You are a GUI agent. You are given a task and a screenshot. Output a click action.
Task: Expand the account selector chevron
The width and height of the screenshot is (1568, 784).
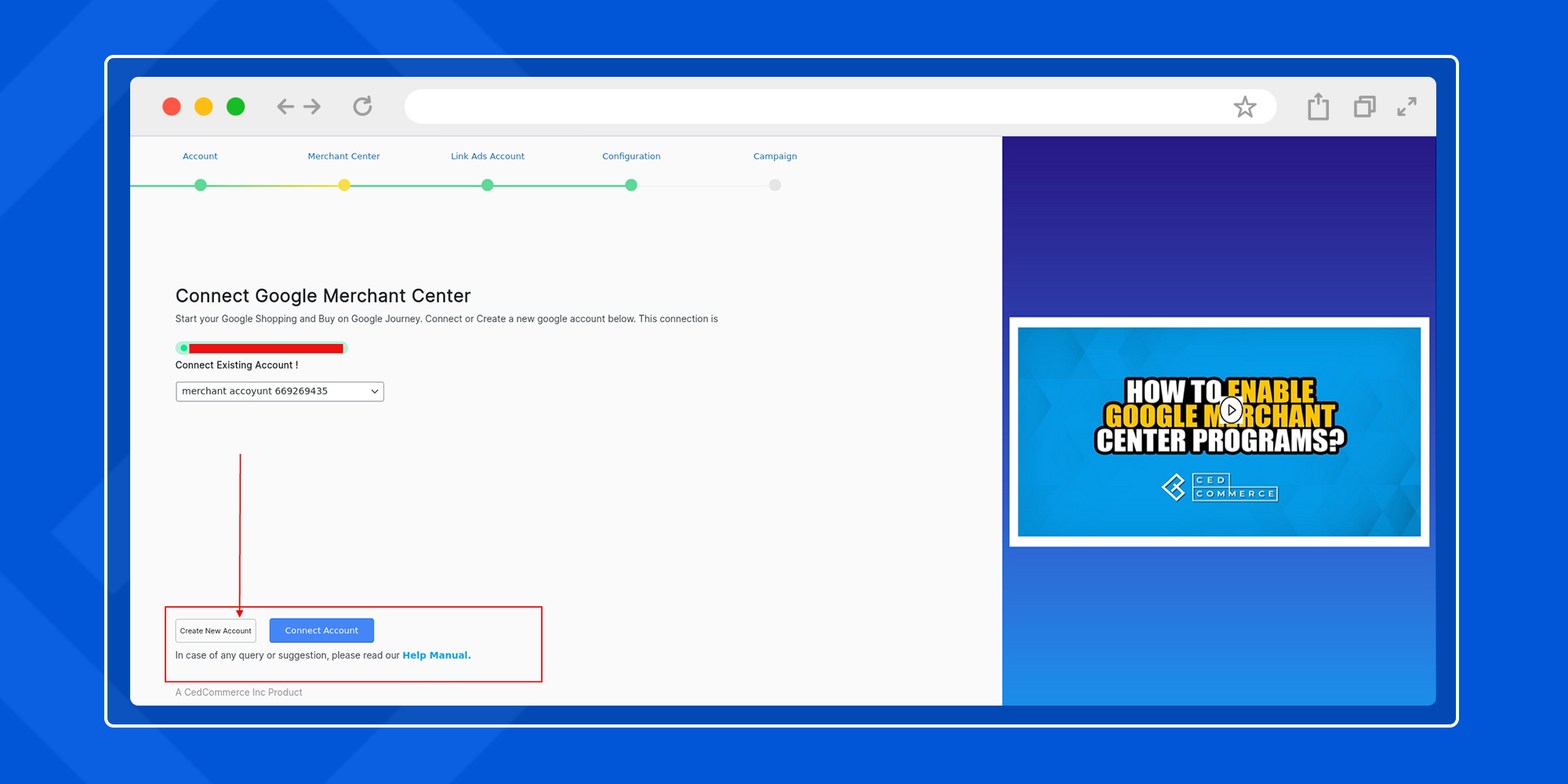(374, 391)
